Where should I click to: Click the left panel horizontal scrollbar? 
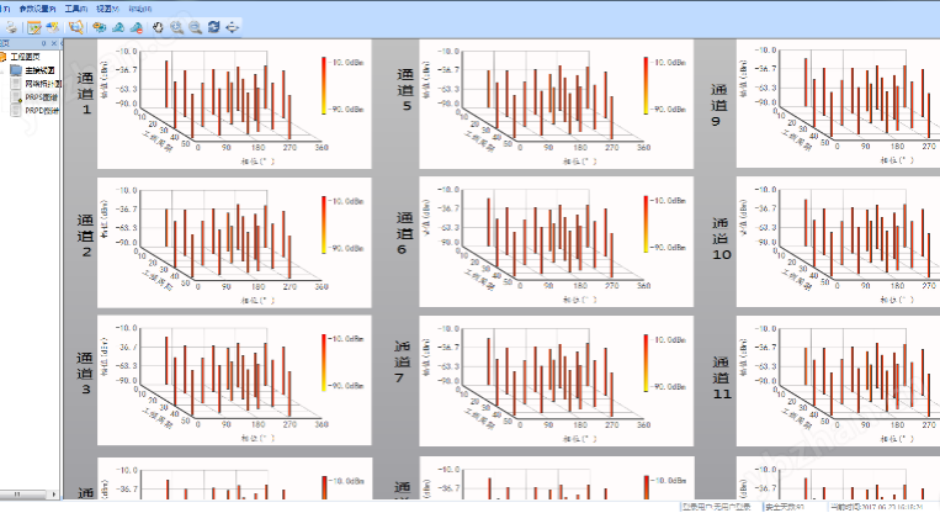pos(30,494)
